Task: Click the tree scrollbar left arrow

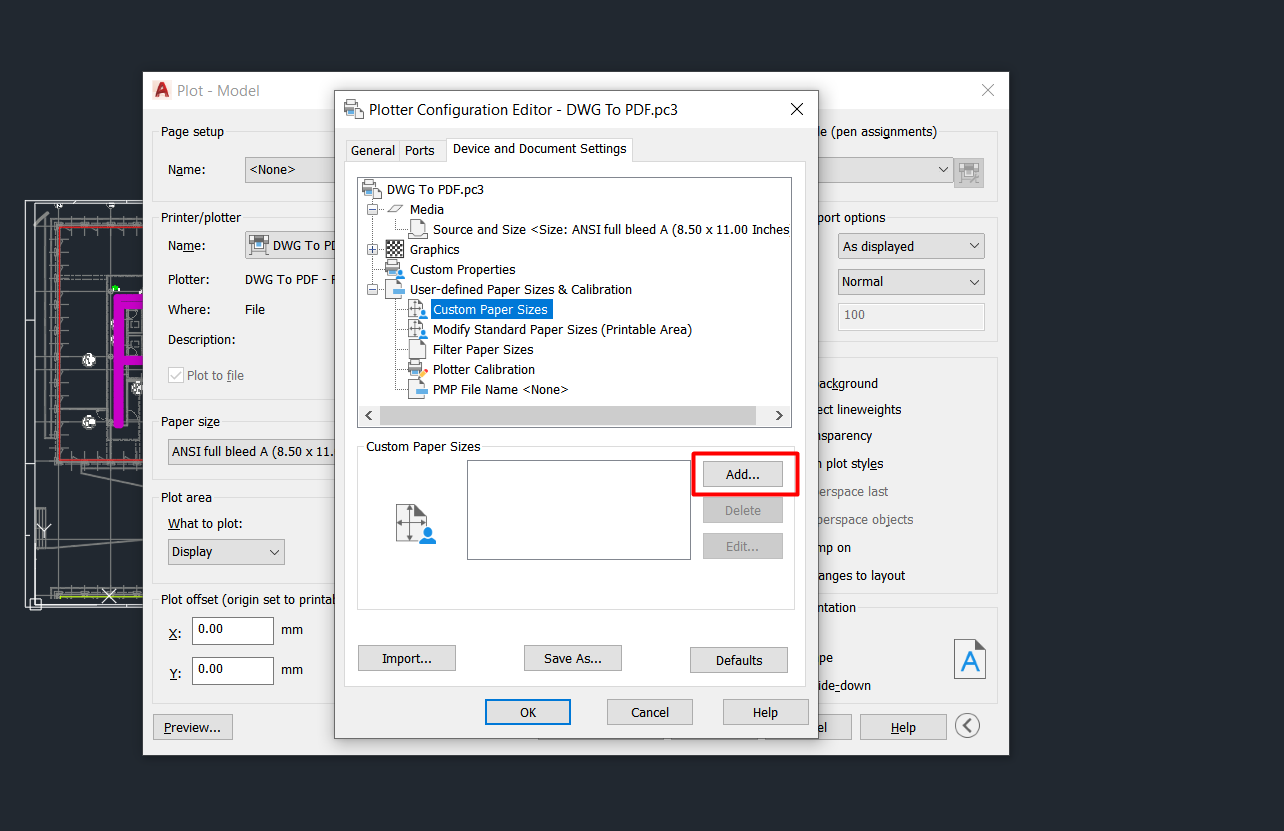Action: (369, 415)
